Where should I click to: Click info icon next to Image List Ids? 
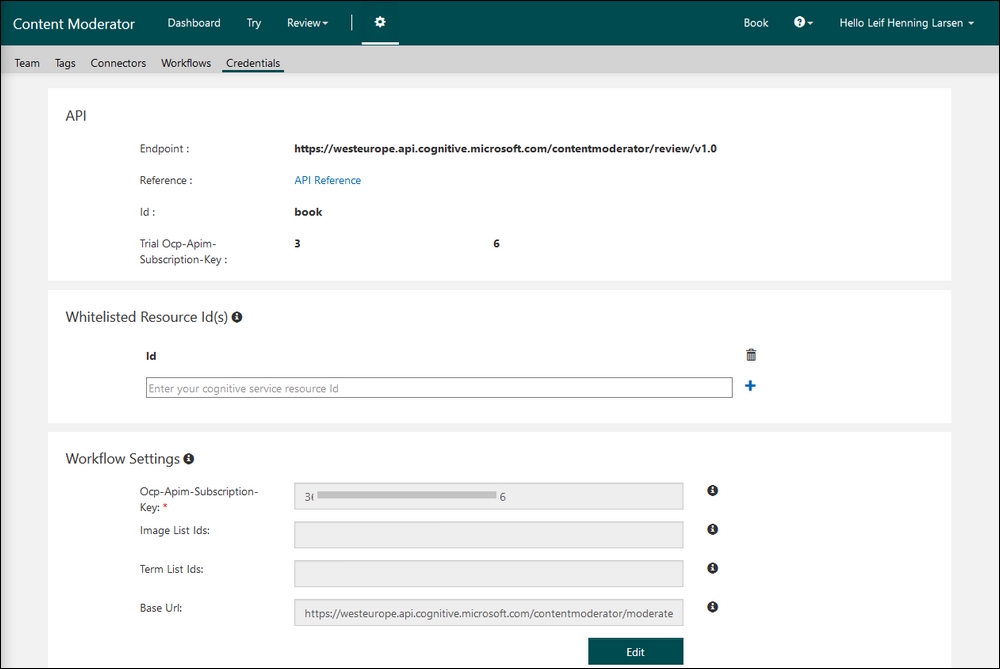pyautogui.click(x=713, y=529)
